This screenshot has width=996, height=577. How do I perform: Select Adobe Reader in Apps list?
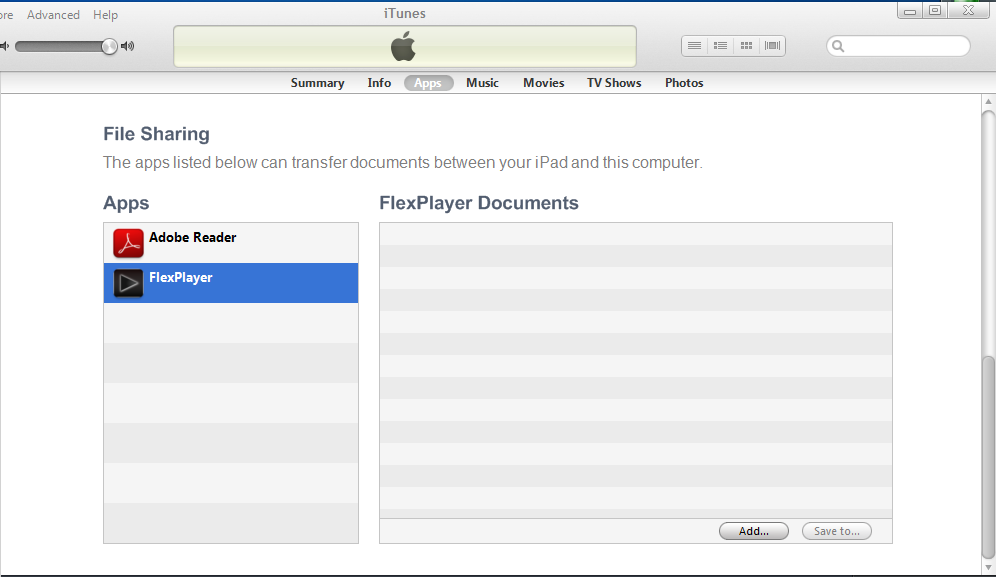click(231, 243)
